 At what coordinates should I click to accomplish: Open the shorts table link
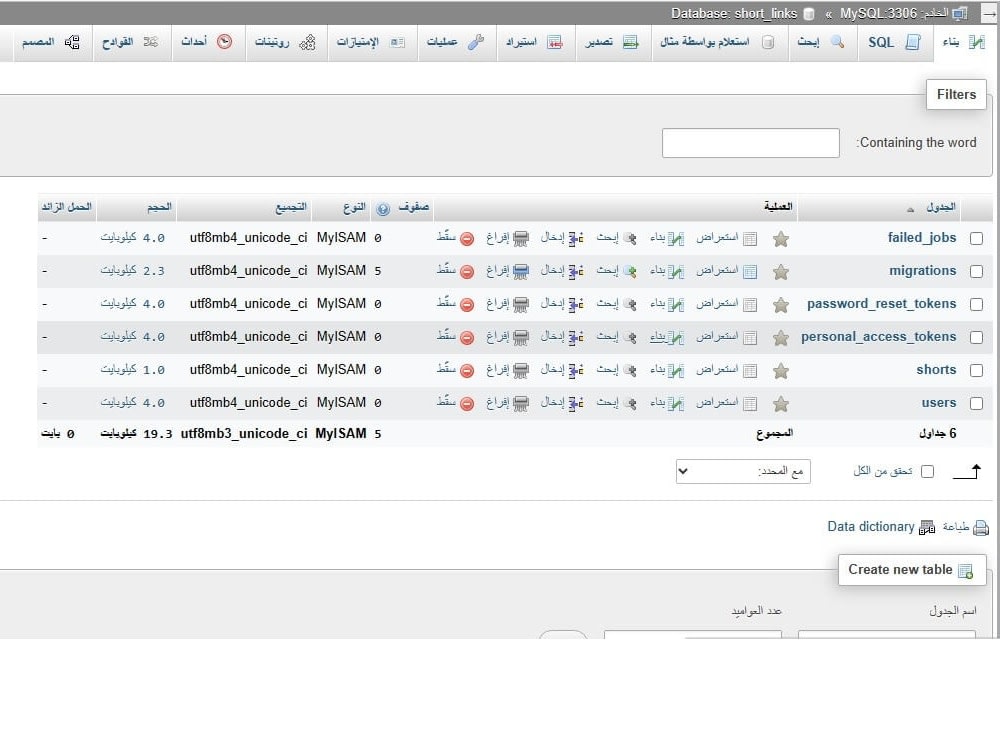click(936, 370)
